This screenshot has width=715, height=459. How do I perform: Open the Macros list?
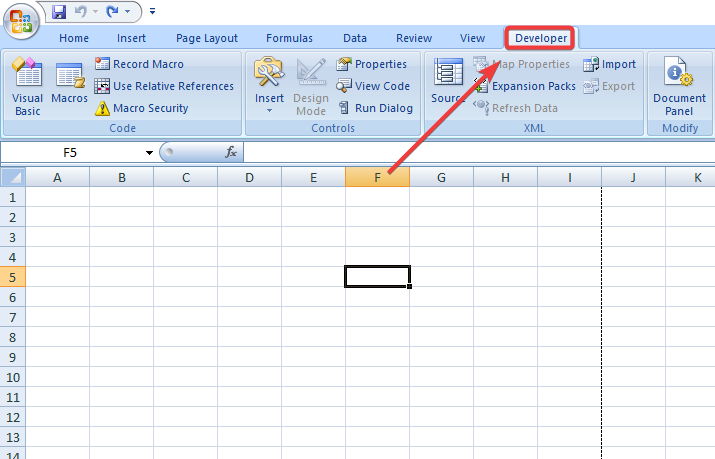[x=69, y=83]
